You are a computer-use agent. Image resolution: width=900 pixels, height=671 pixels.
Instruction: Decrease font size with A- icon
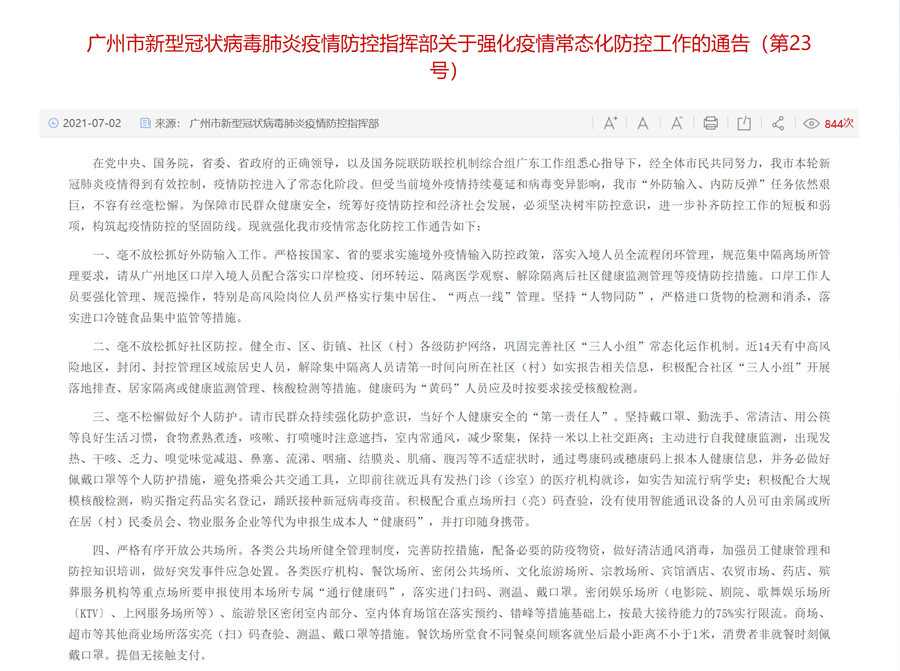[677, 123]
